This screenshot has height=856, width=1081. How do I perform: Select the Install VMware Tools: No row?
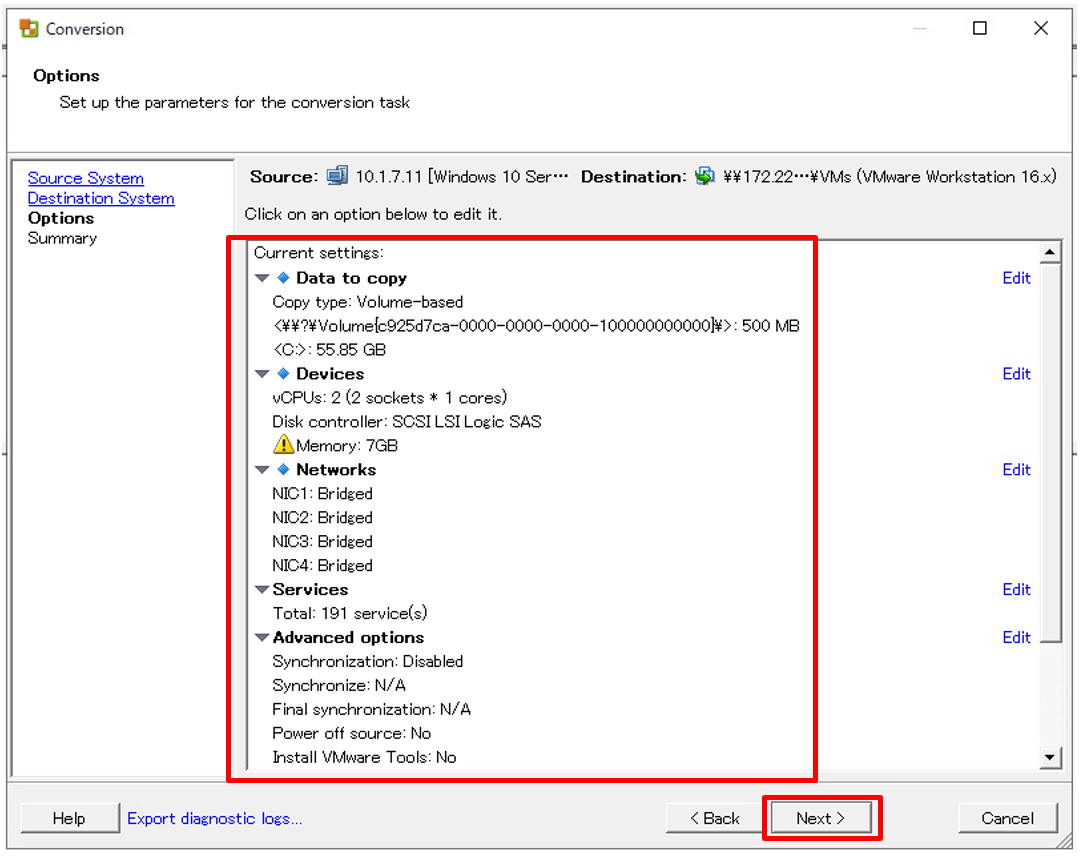tap(364, 757)
